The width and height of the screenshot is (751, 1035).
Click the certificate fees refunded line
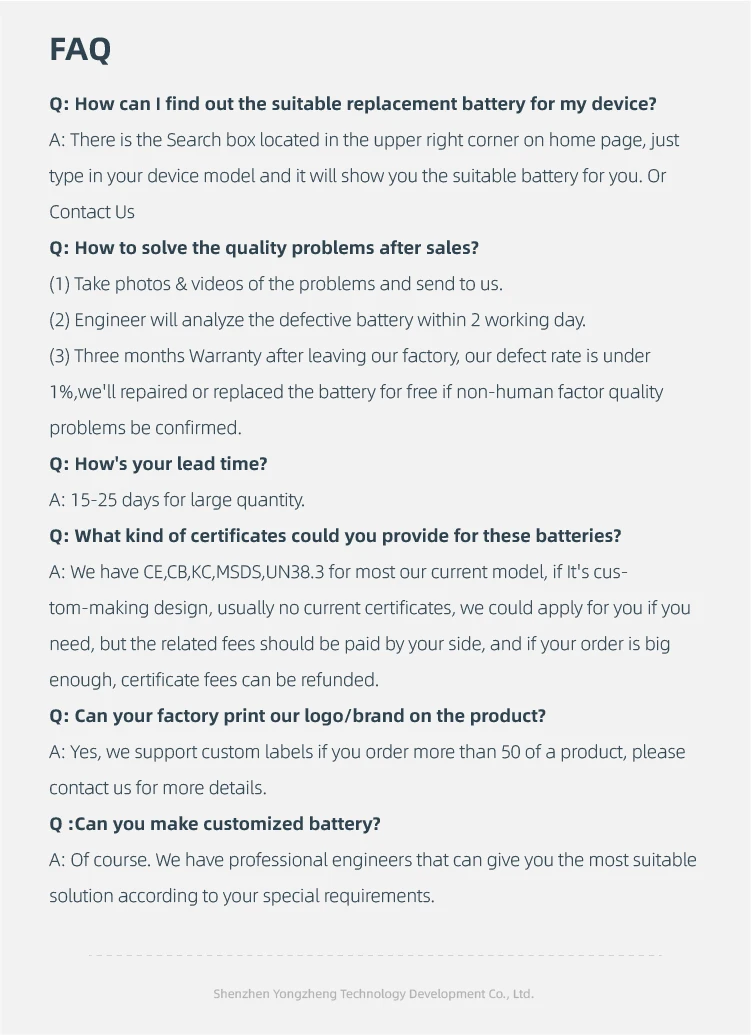tap(214, 680)
